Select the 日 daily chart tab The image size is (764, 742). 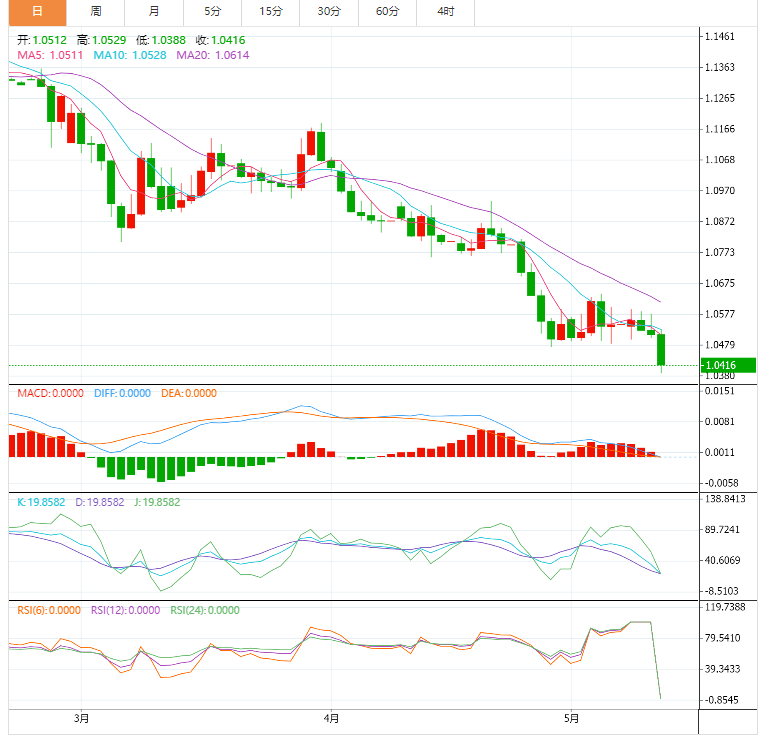pos(38,12)
